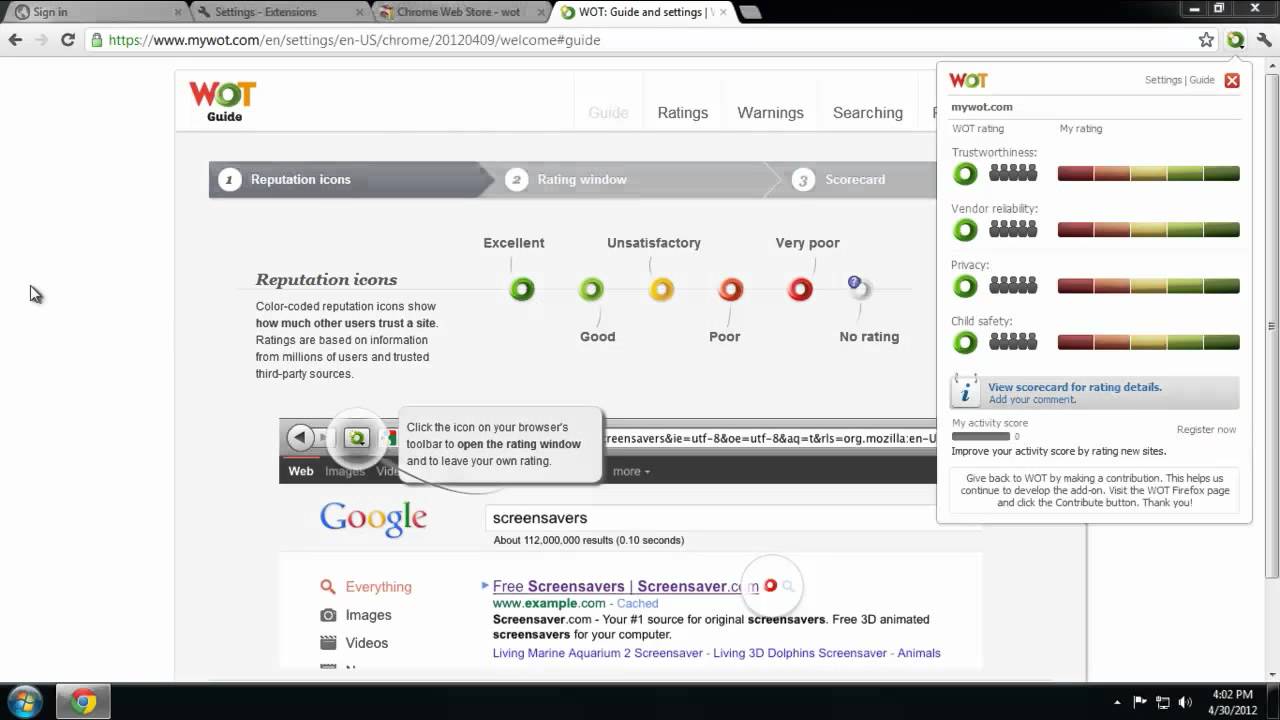The width and height of the screenshot is (1280, 720).
Task: Set my Trustworthiness rating on color bar
Action: pyautogui.click(x=1148, y=174)
